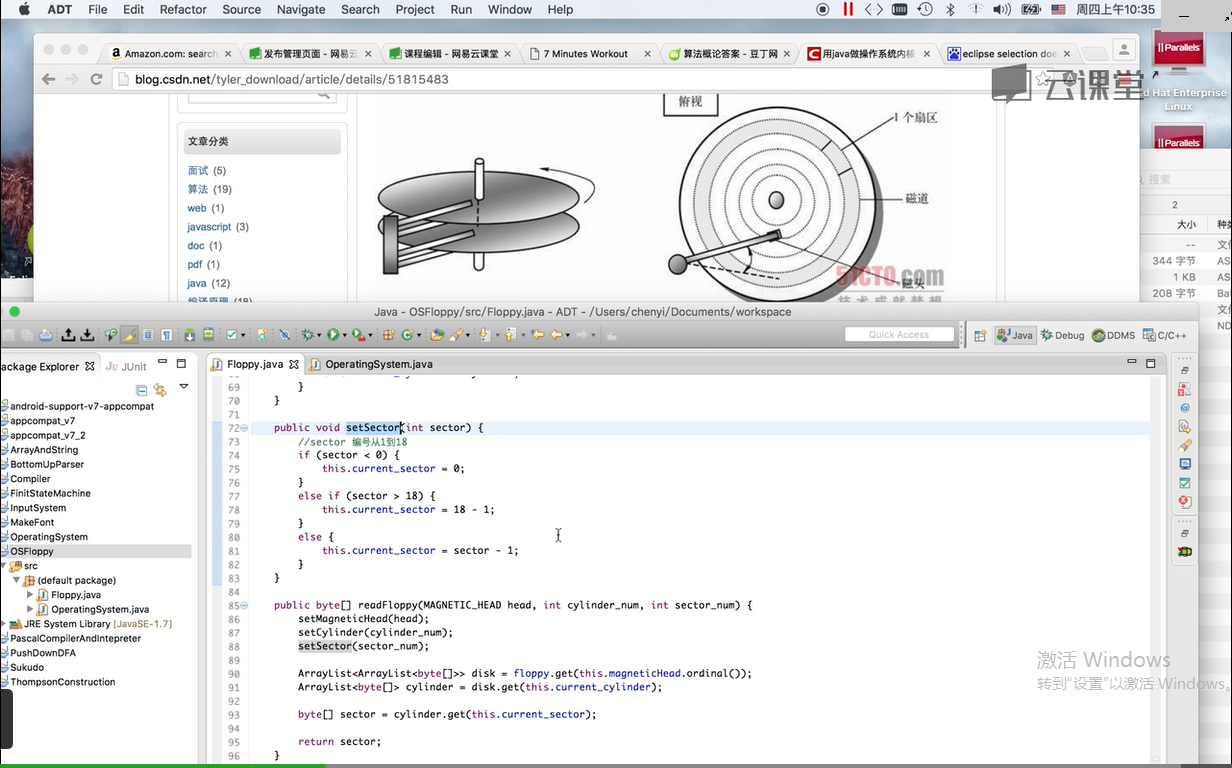Toggle Mark Occurrences highlighter button
The width and height of the screenshot is (1232, 768).
coord(129,335)
